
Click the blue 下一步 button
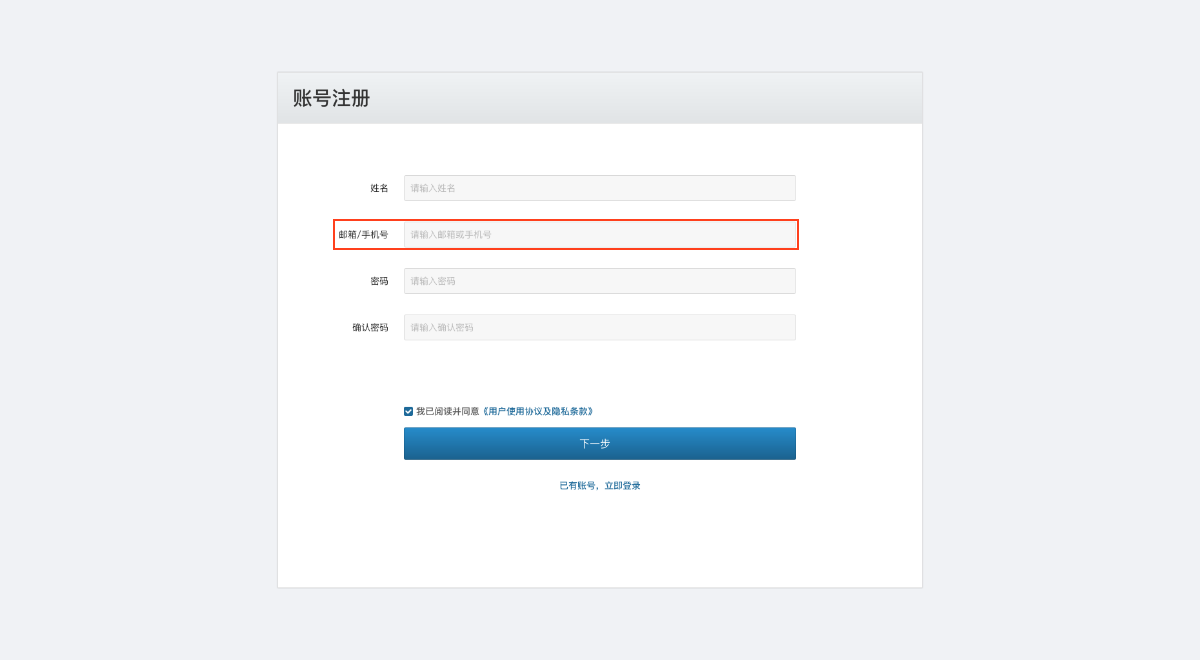600,443
